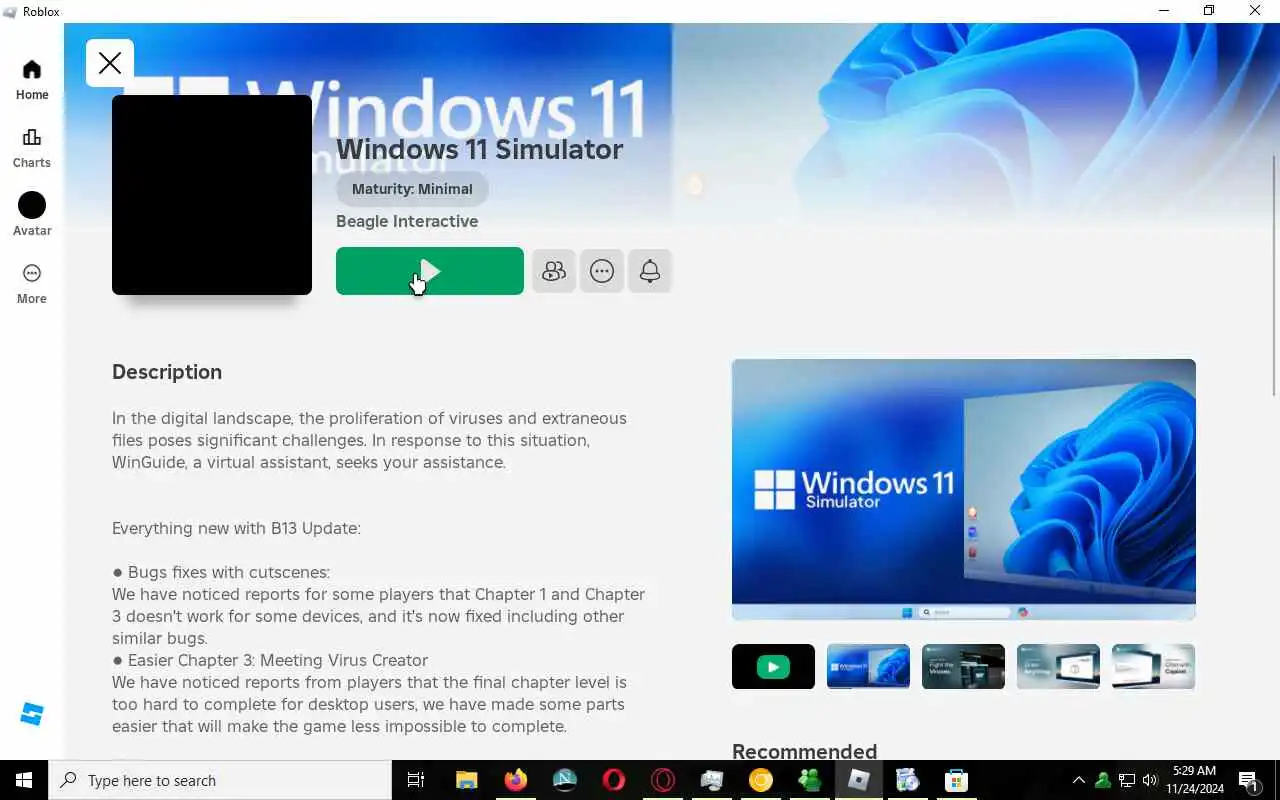
Task: Click the Maturity: Minimal badge
Action: click(x=412, y=189)
